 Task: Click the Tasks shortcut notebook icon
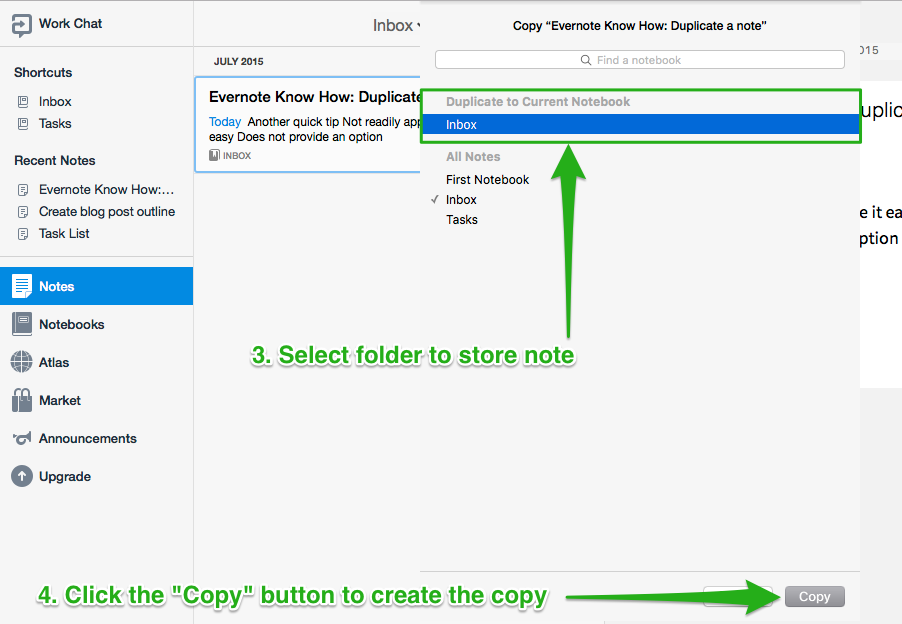tap(23, 124)
